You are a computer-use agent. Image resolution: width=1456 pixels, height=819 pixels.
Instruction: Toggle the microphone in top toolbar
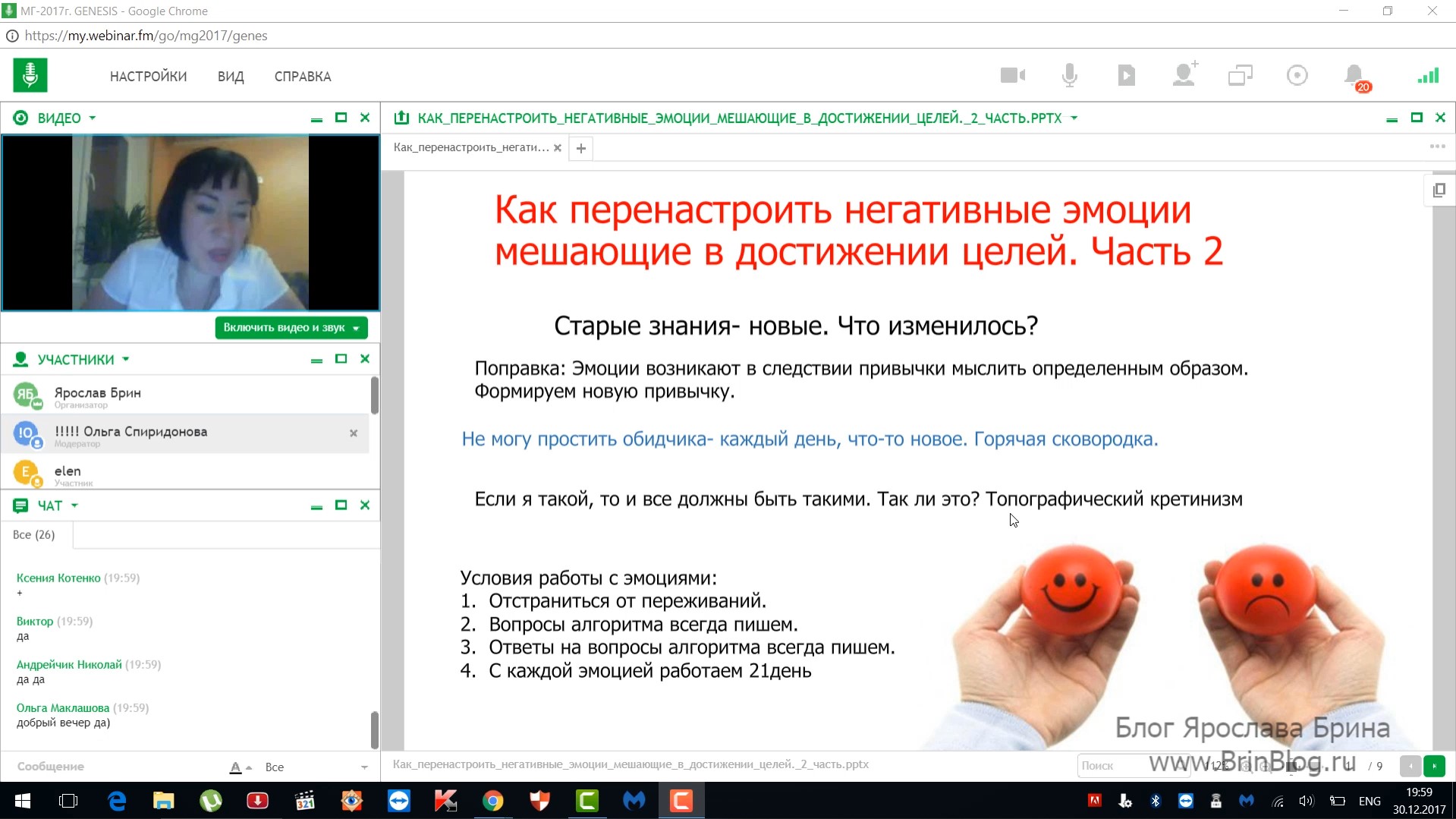[x=1070, y=75]
